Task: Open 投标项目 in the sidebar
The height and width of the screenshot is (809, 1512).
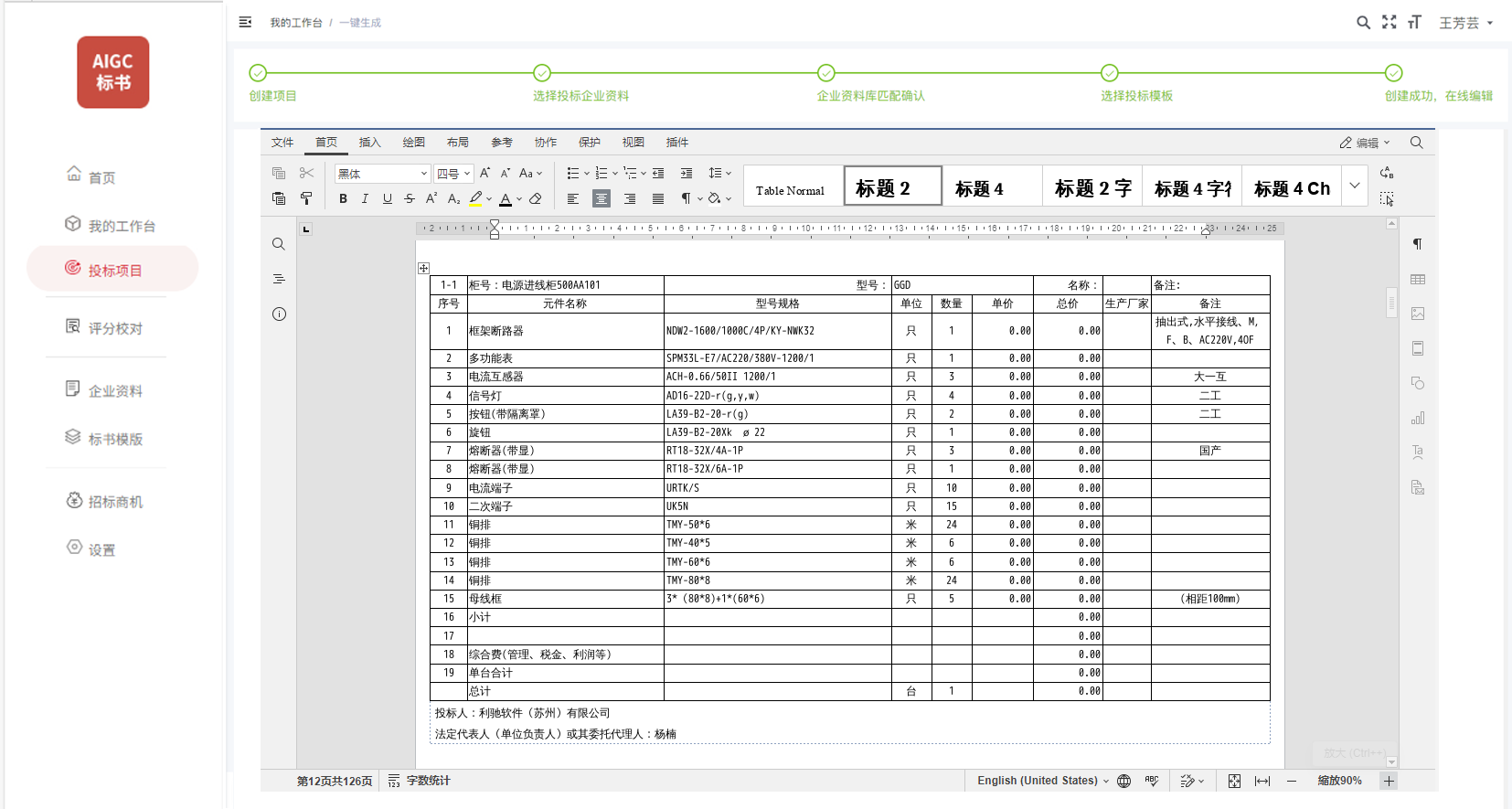Action: 112,269
